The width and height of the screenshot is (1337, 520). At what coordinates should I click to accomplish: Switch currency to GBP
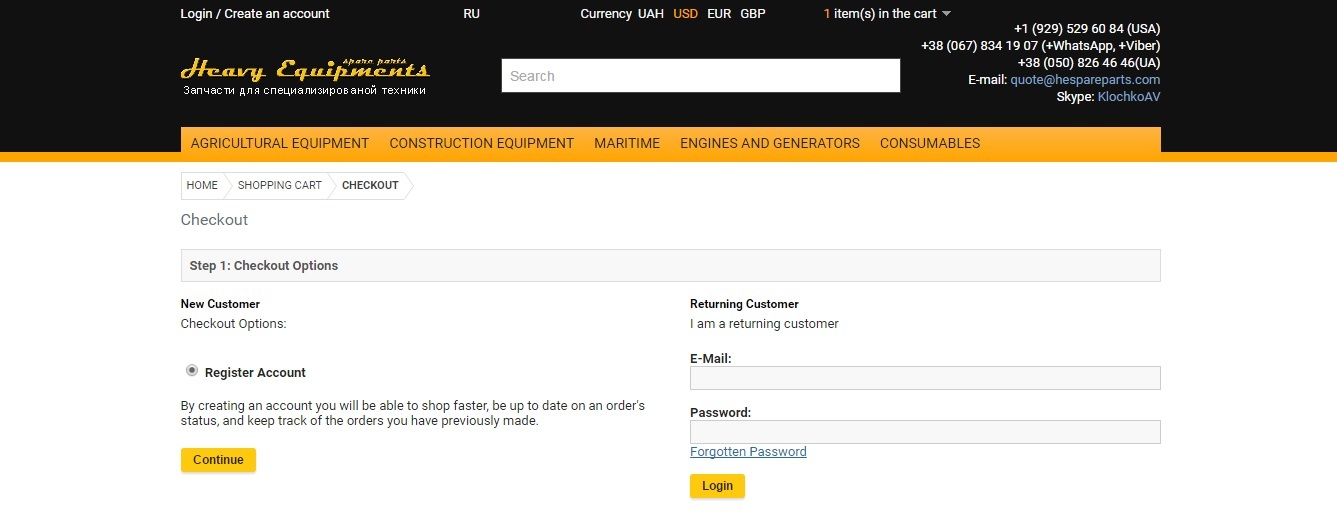tap(753, 14)
